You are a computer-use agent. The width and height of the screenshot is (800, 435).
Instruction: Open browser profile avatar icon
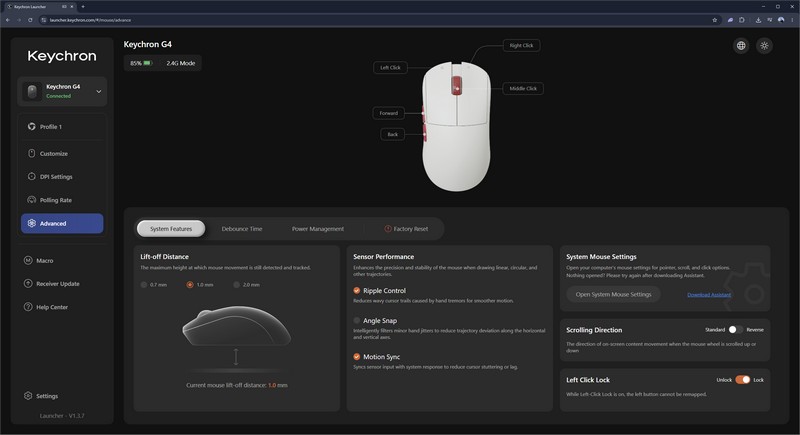(x=781, y=20)
